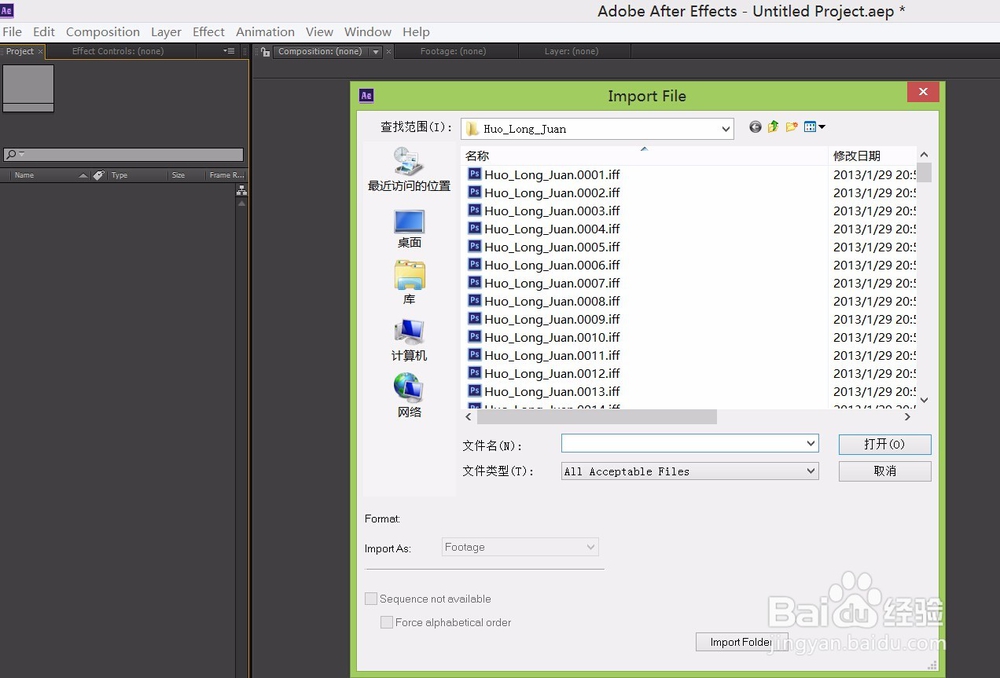Viewport: 1000px width, 678px height.
Task: Click PS file icon of Huo_Long_Juan.0005.iff
Action: click(x=474, y=246)
